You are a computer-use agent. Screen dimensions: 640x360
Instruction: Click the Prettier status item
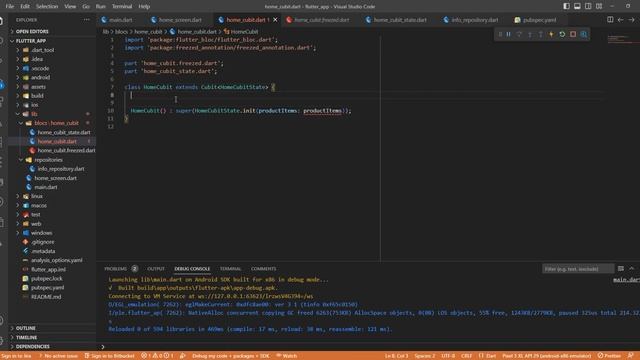point(609,356)
